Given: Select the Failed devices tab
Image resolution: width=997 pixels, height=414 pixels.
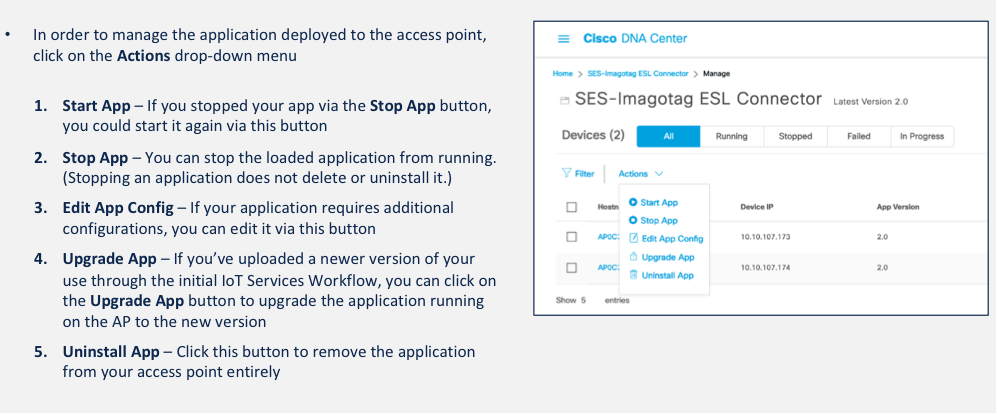Looking at the screenshot, I should point(858,137).
